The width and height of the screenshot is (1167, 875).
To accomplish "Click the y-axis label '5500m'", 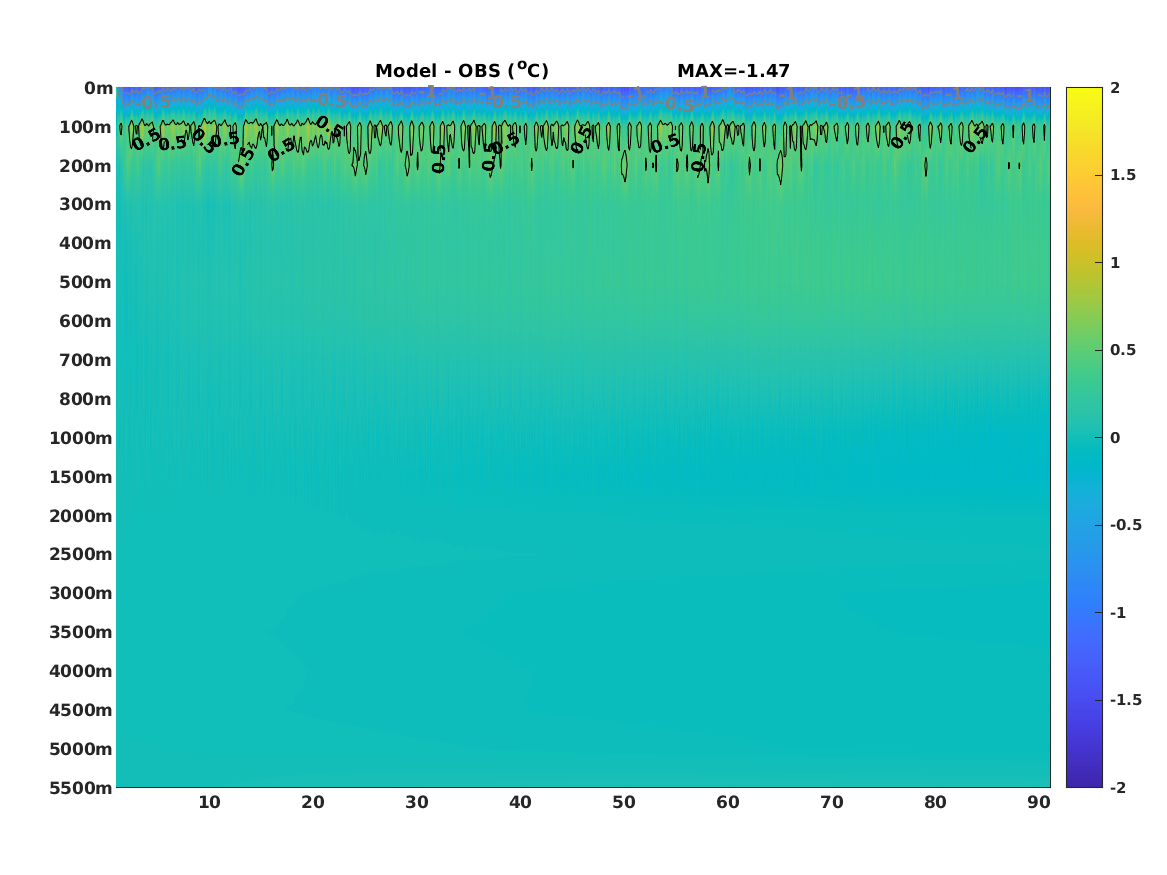I will click(81, 788).
